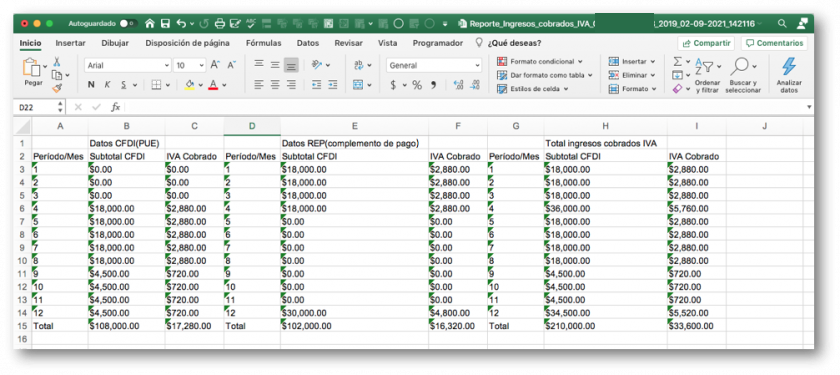Switch to the Vista tab

tap(387, 43)
